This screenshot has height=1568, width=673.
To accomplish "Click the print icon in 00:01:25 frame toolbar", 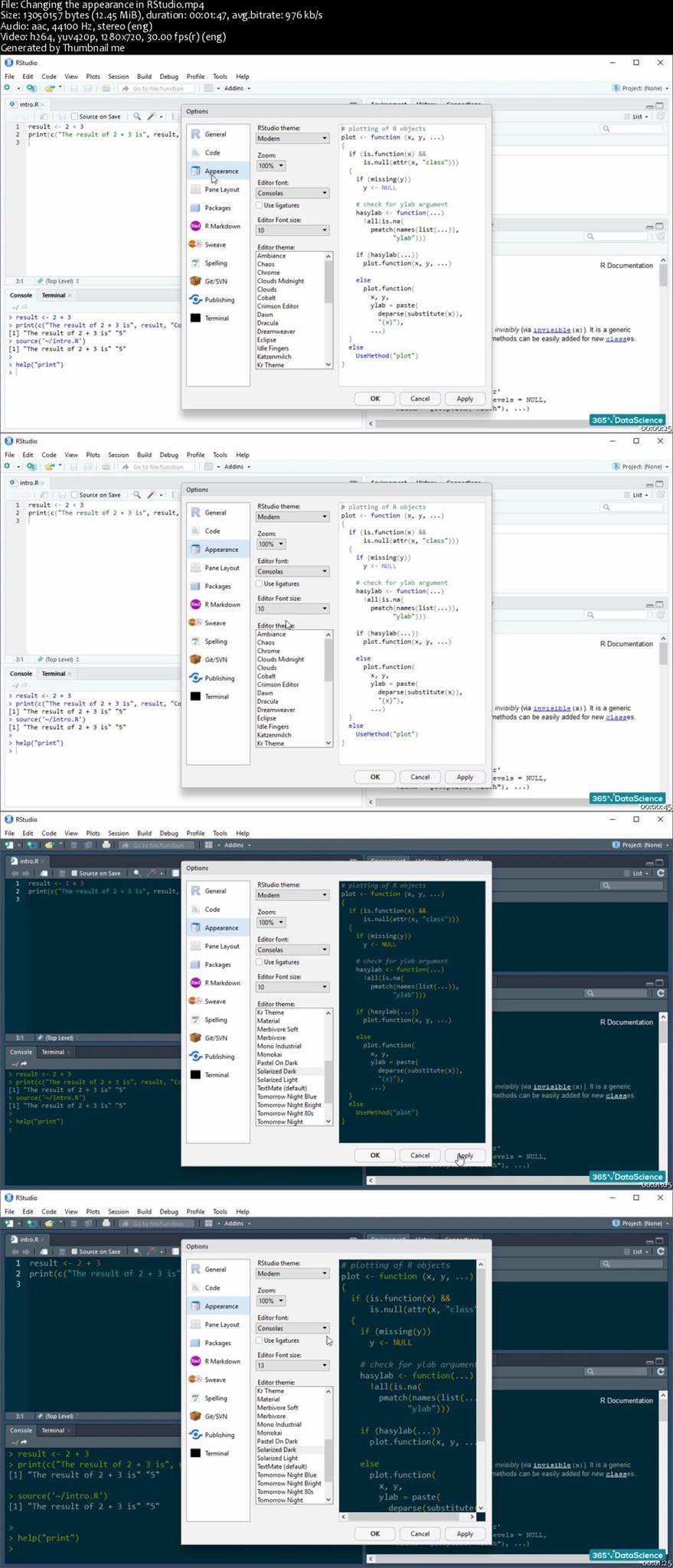I will coord(106,1223).
